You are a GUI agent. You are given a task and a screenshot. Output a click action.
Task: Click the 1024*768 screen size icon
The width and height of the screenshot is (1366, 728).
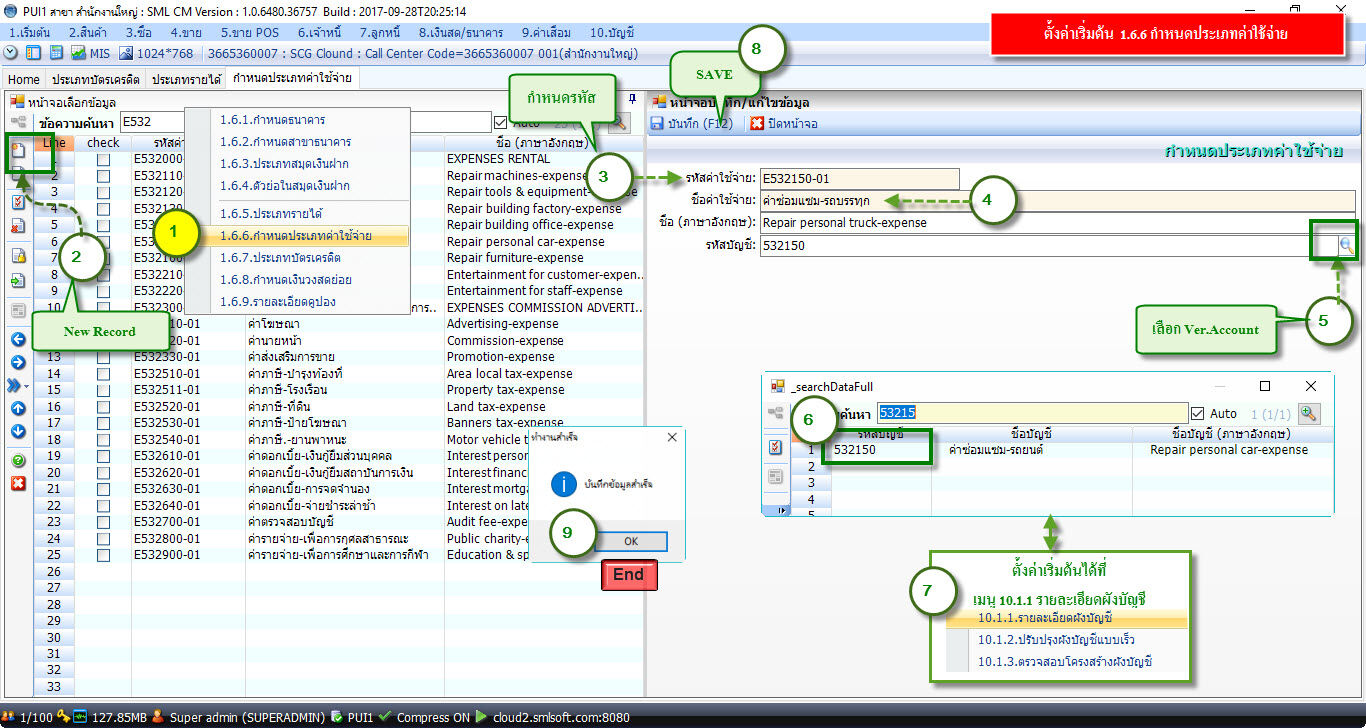click(x=126, y=53)
